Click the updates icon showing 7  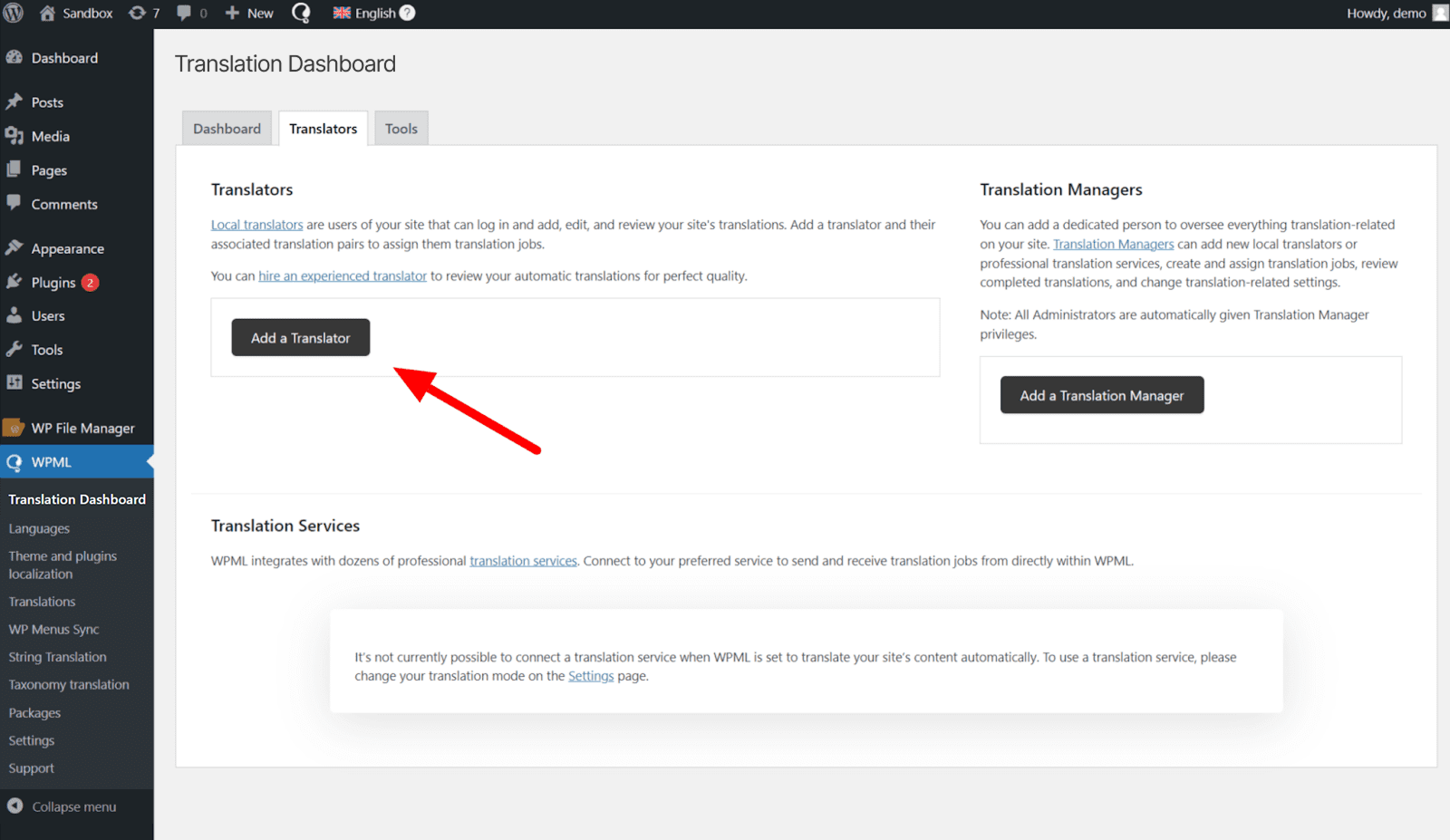coord(137,13)
